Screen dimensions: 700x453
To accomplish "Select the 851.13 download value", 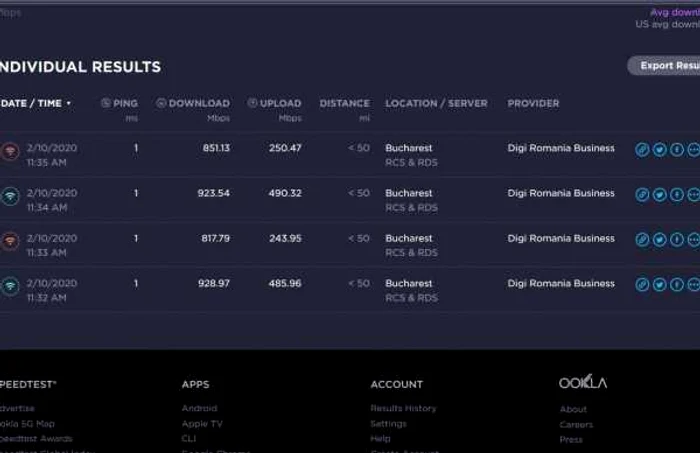I will (216, 148).
